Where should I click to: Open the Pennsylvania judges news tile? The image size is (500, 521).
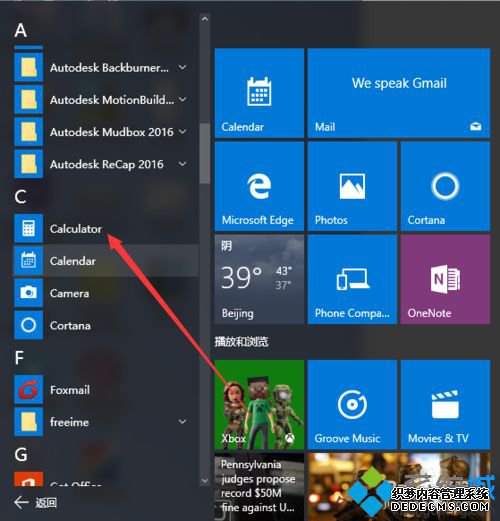(x=259, y=486)
